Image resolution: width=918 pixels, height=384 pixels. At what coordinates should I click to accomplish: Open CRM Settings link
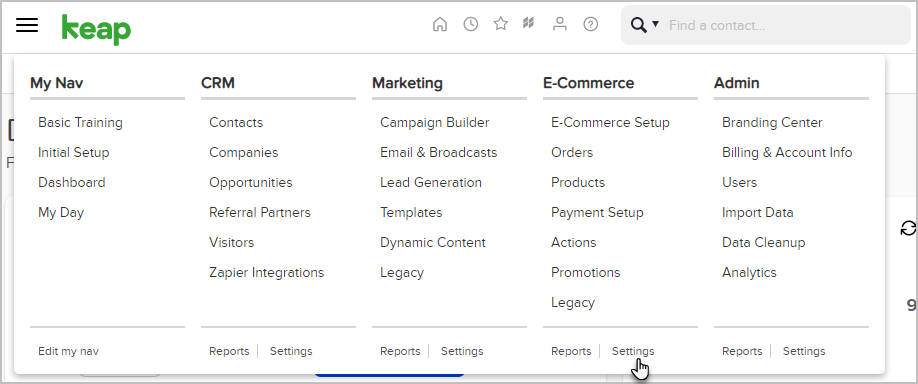click(x=291, y=351)
